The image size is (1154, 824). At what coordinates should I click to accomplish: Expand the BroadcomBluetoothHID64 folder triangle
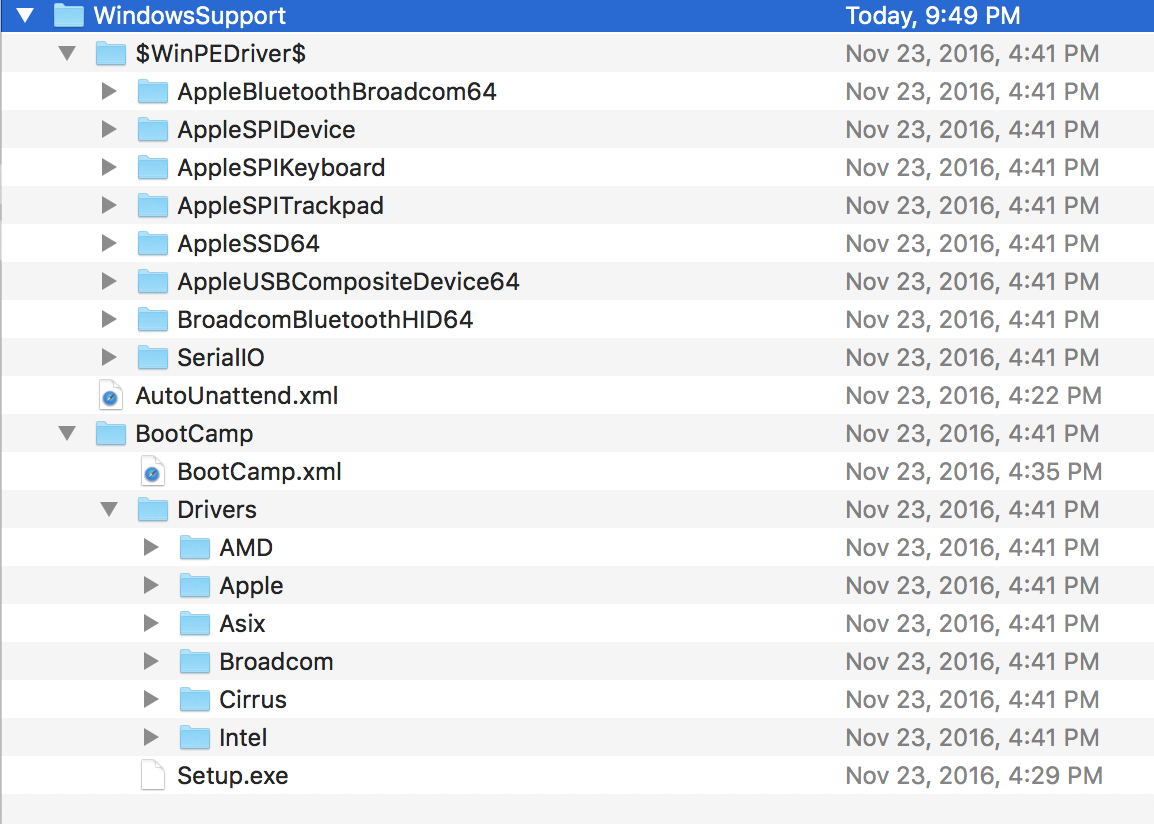(x=109, y=319)
